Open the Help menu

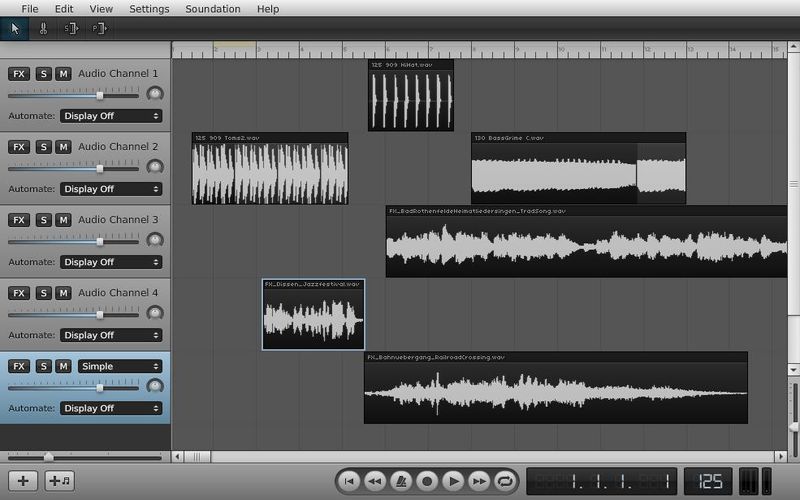click(268, 9)
